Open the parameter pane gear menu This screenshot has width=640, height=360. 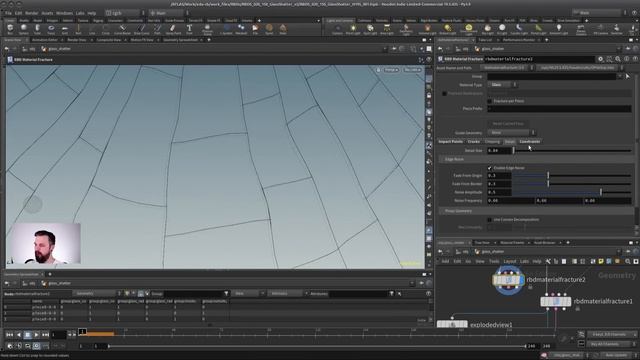coord(600,59)
